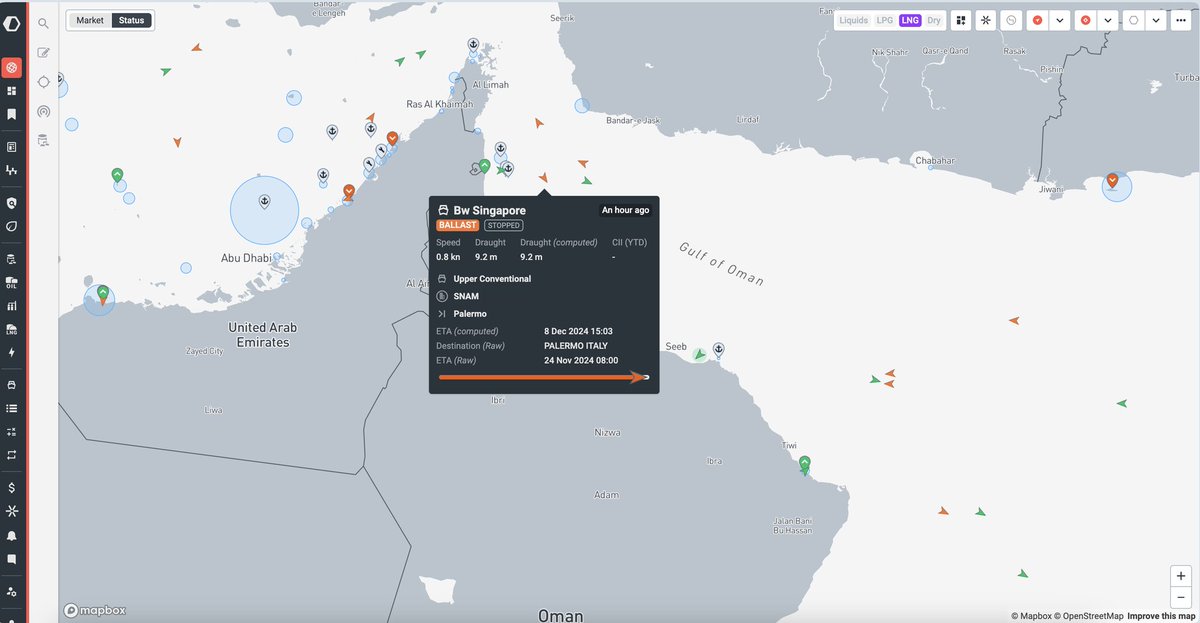
Task: Select the green port marker near Tiwi
Action: point(804,463)
